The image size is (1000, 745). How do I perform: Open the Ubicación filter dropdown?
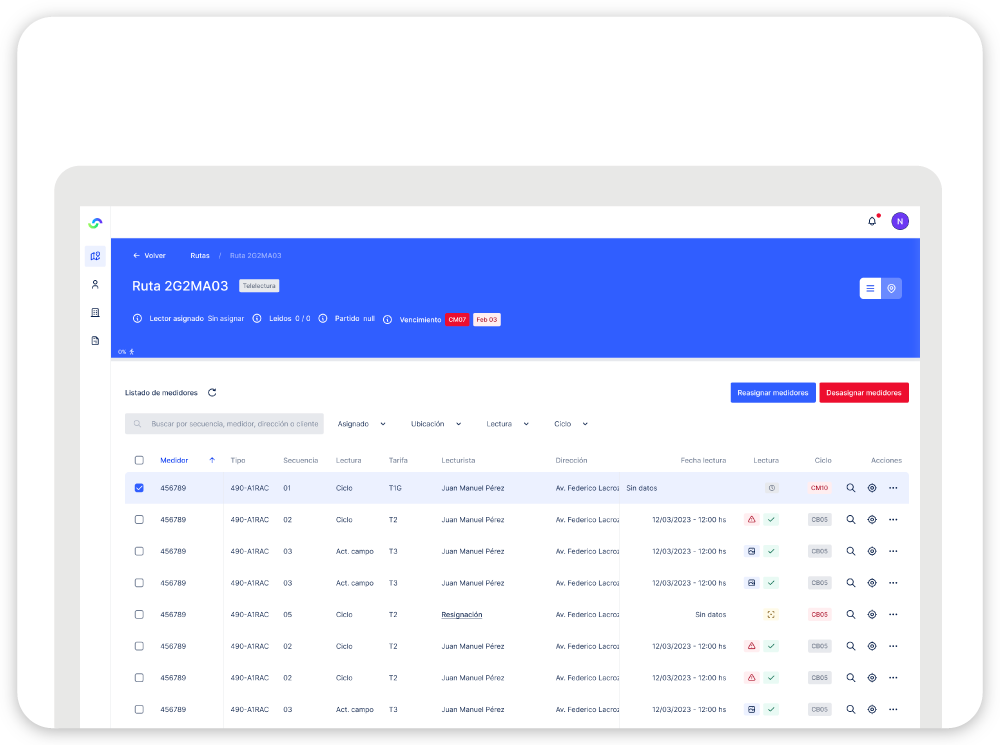(x=436, y=424)
